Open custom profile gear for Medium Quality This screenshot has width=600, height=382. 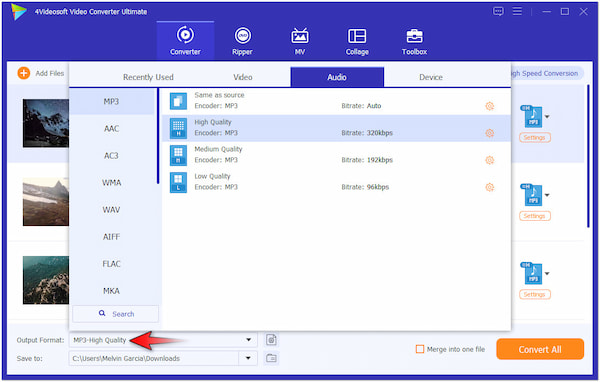(489, 160)
